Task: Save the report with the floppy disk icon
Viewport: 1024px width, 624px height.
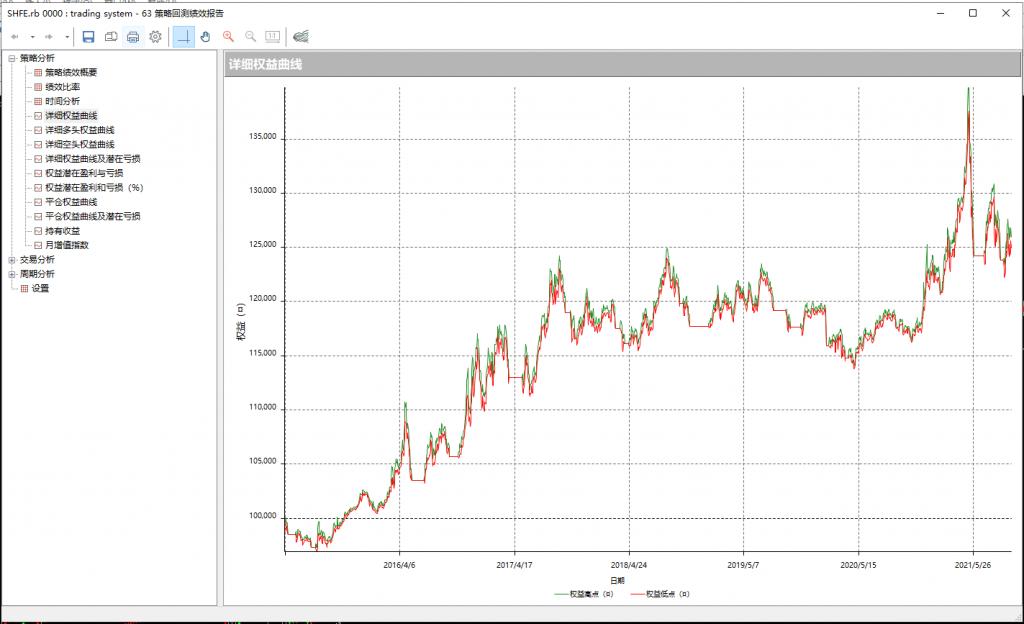Action: point(88,37)
